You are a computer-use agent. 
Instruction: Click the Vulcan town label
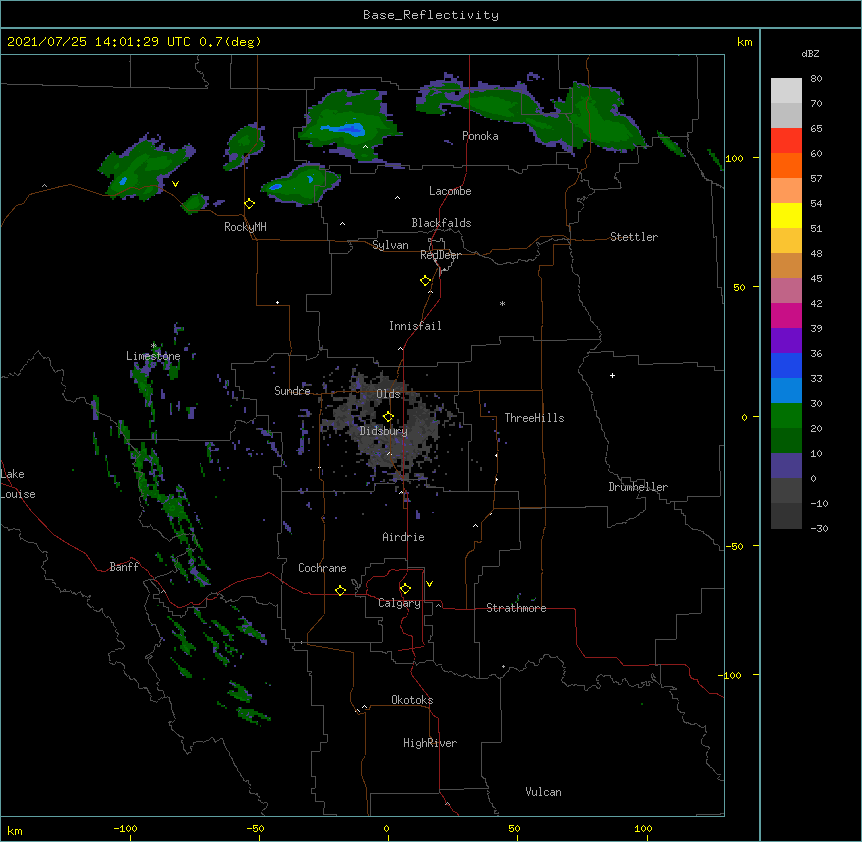click(543, 792)
